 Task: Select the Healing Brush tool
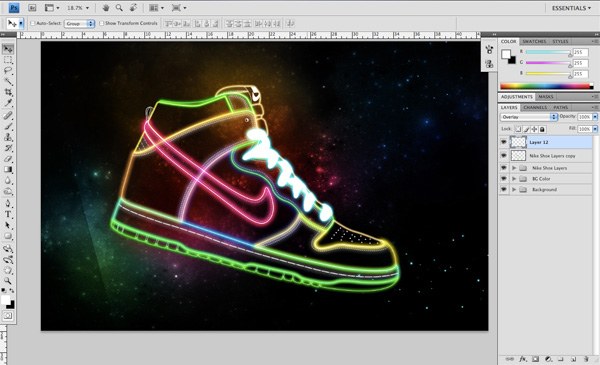[8, 115]
